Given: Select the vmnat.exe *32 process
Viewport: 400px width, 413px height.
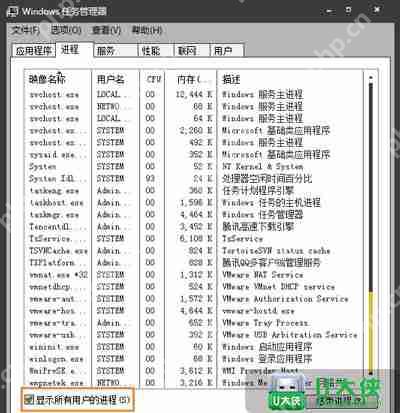Looking at the screenshot, I should point(58,275).
